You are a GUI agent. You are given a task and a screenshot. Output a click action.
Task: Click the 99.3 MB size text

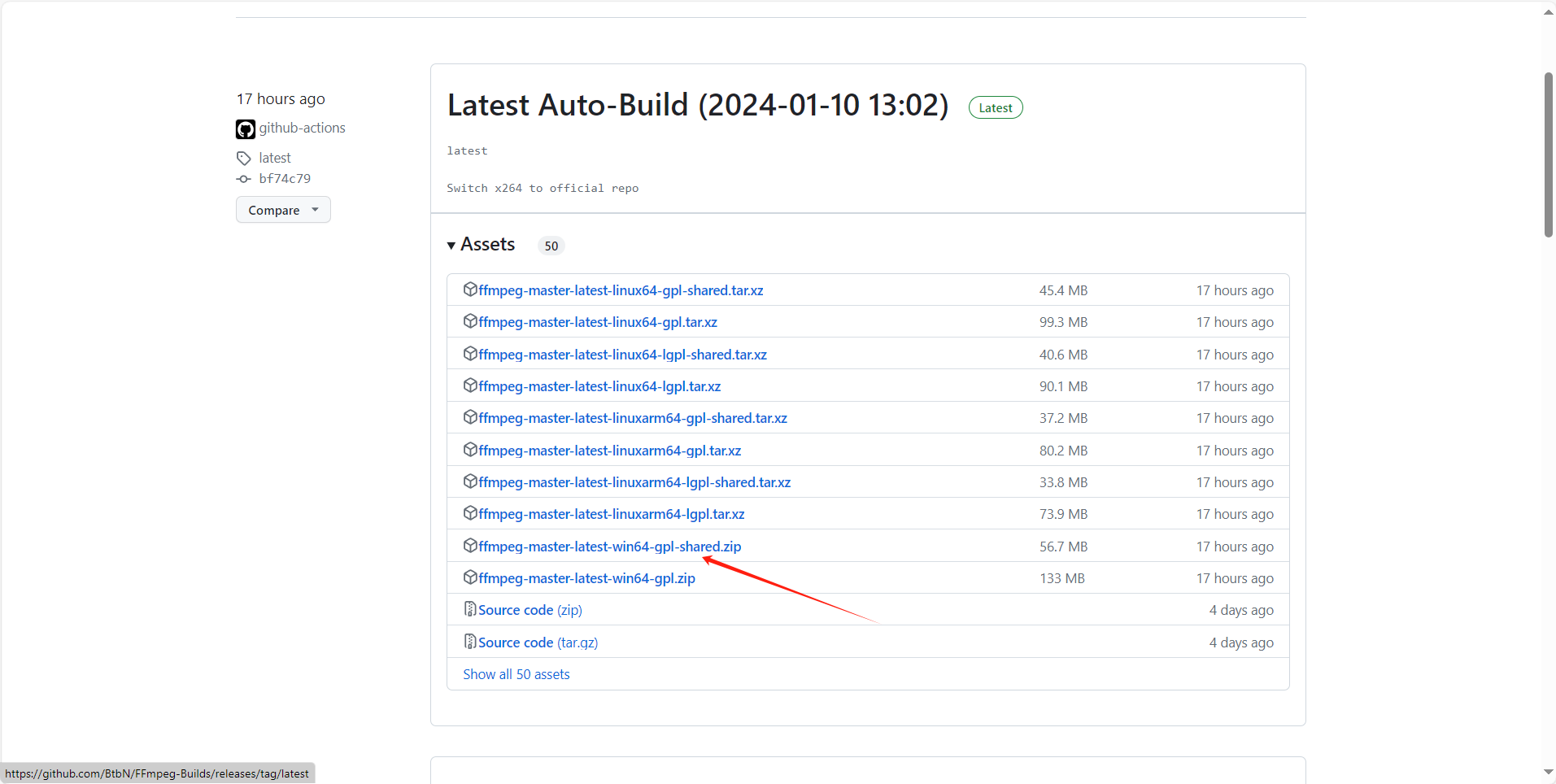(x=1063, y=322)
